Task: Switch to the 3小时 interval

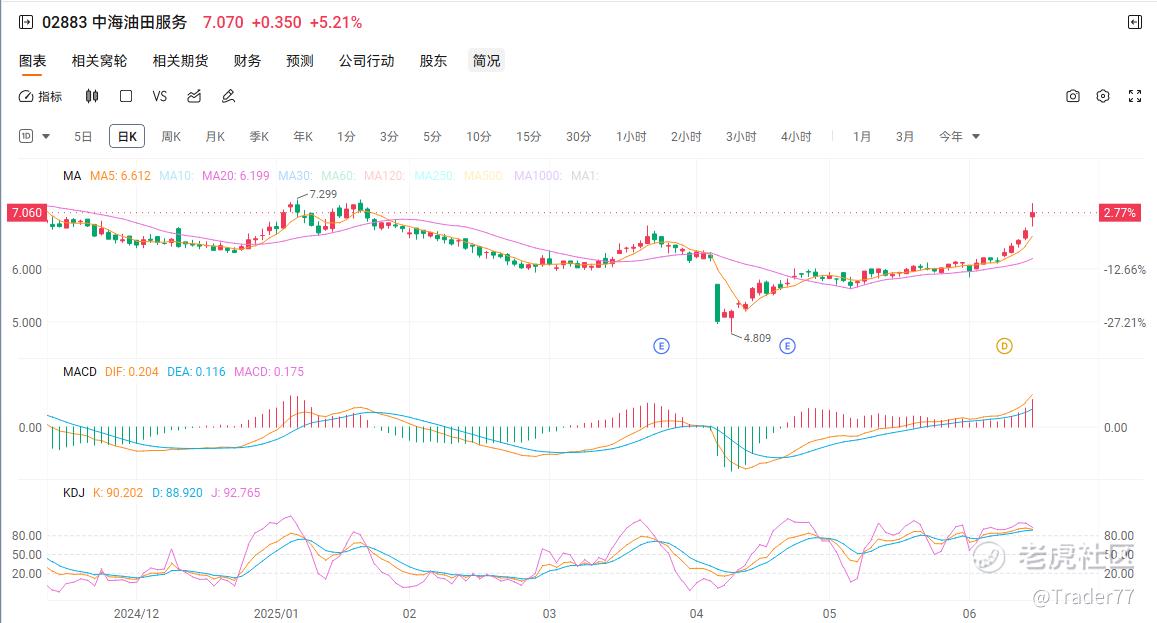Action: tap(741, 137)
